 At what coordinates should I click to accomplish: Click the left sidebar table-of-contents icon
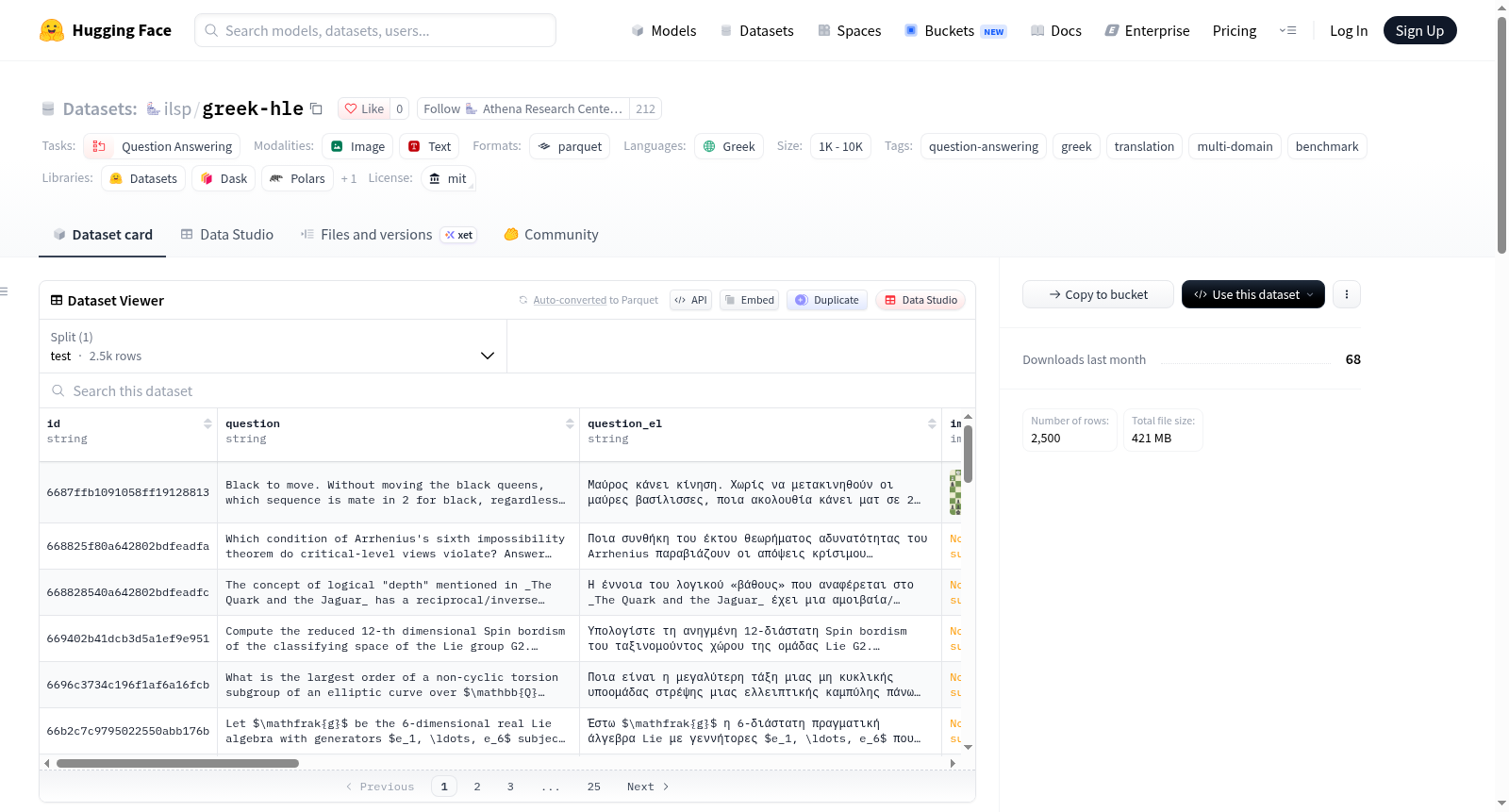(4, 291)
